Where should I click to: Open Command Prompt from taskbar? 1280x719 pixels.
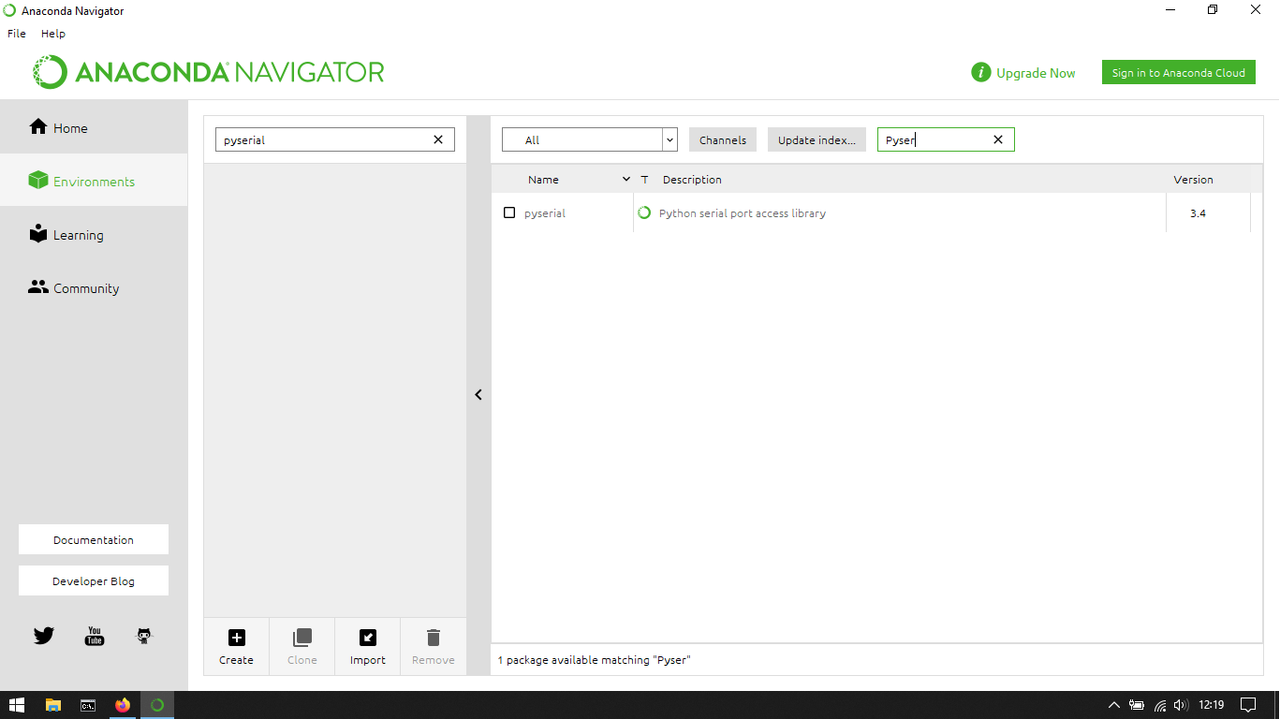(x=88, y=705)
